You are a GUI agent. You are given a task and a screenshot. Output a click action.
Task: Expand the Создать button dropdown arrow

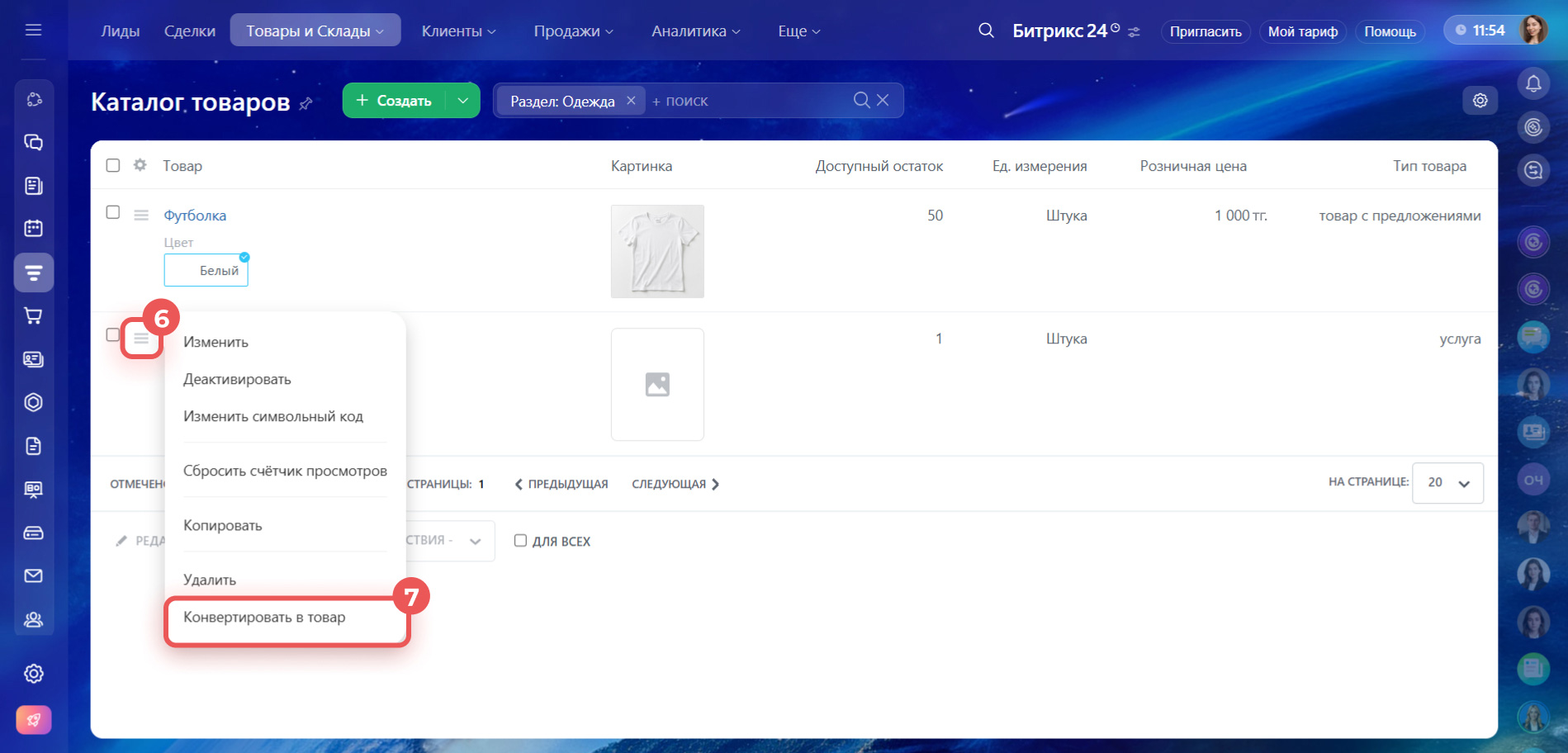[x=462, y=101]
